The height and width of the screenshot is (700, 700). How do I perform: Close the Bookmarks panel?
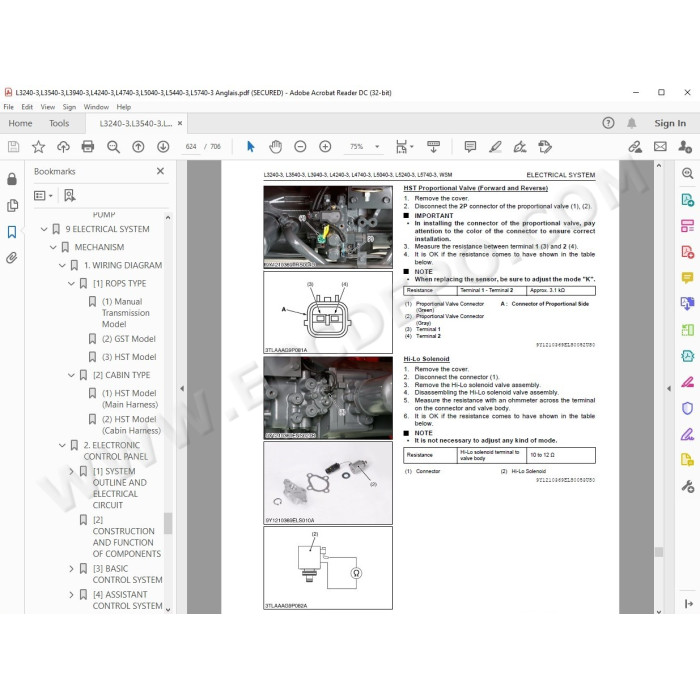160,171
